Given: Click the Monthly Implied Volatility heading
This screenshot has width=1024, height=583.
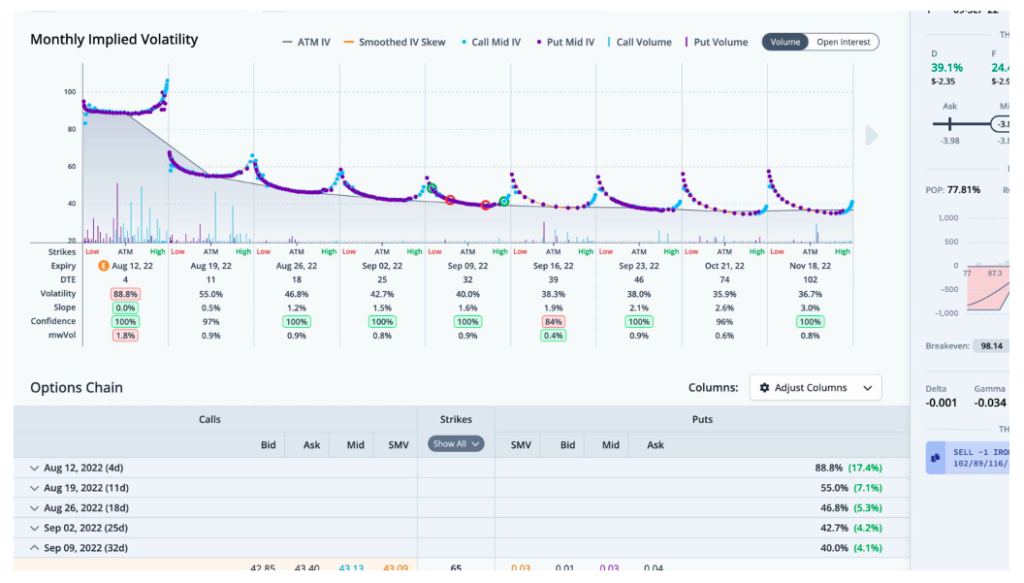Looking at the screenshot, I should click(x=114, y=39).
